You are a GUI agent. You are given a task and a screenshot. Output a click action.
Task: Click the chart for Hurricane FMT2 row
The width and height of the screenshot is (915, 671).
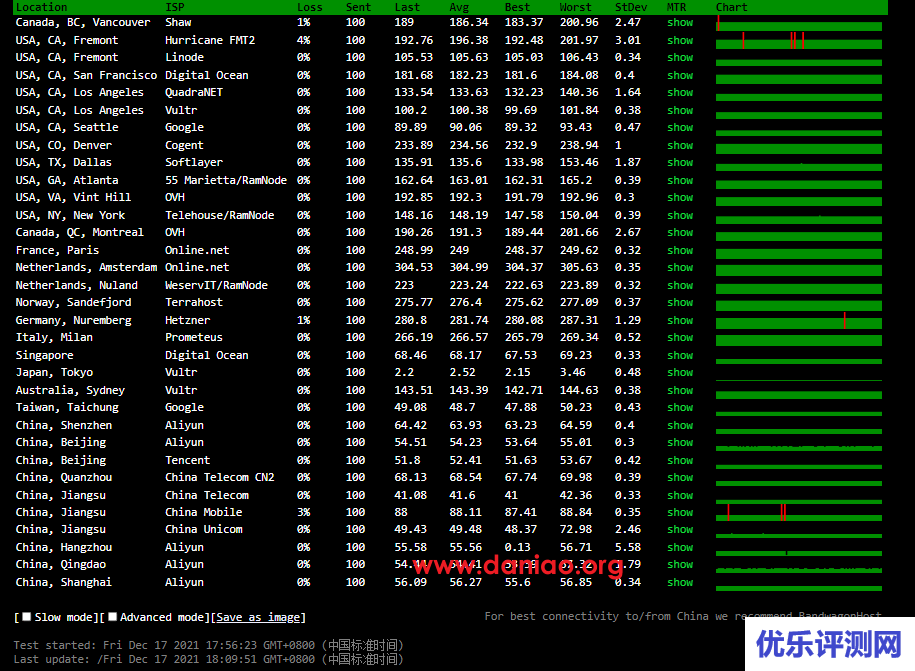pyautogui.click(x=799, y=40)
